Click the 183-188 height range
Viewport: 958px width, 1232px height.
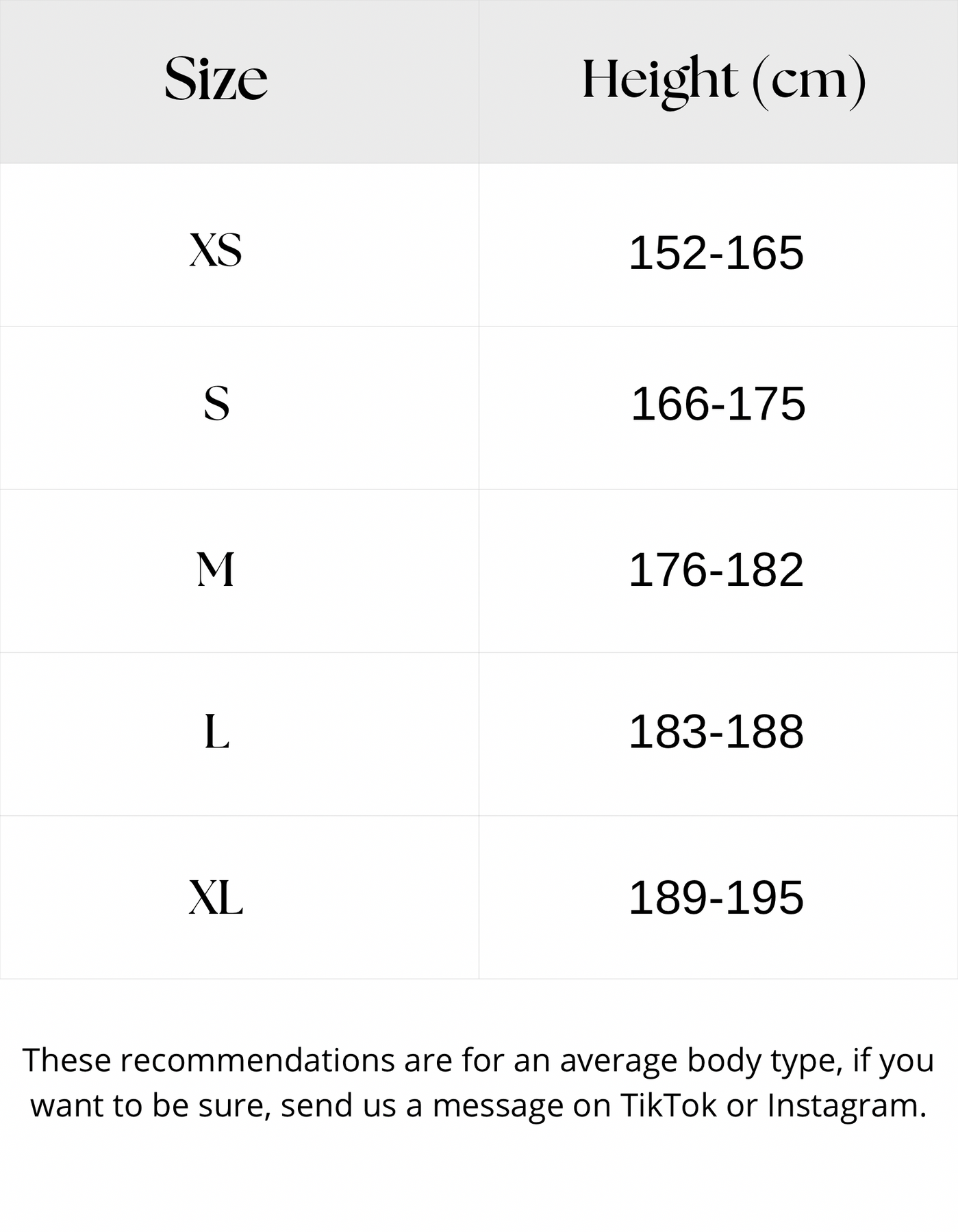point(716,732)
